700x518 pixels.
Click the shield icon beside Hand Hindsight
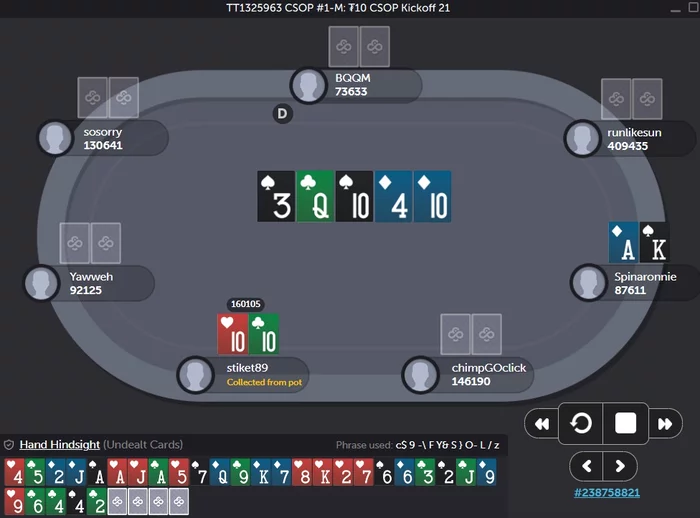8,445
